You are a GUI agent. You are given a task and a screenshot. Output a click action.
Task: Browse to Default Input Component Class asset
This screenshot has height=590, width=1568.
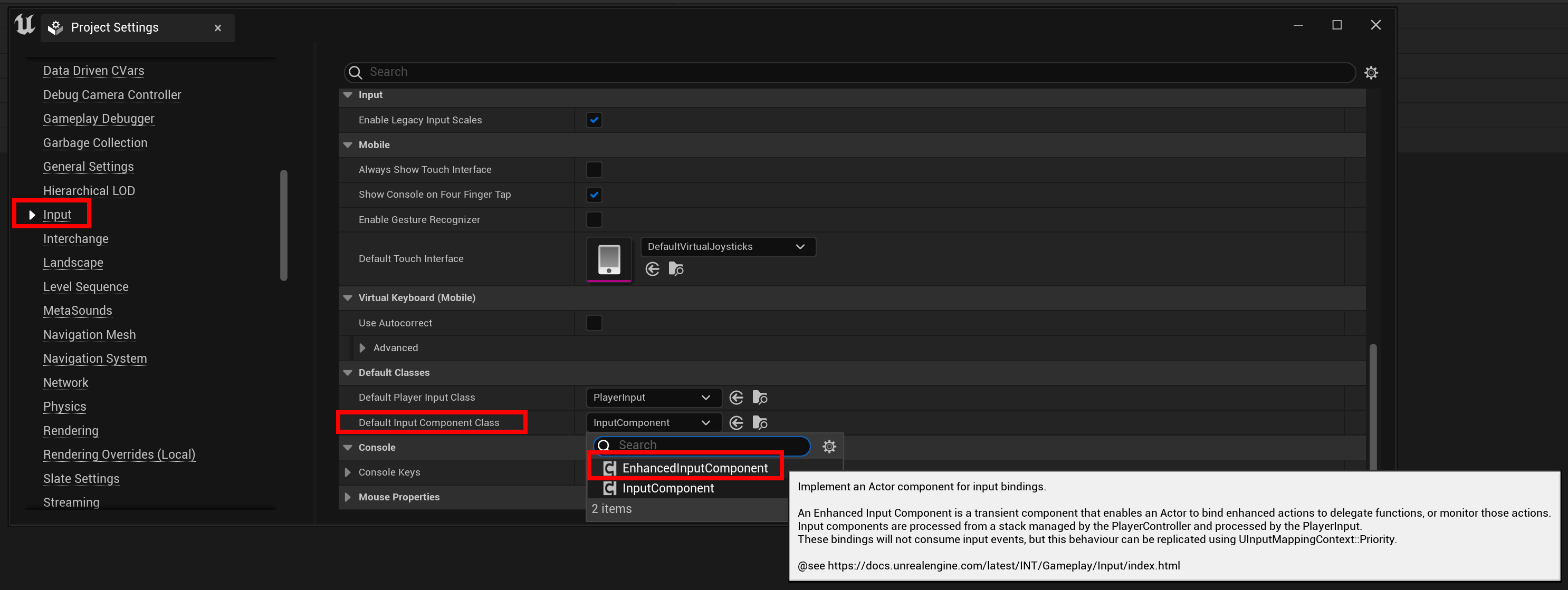click(x=760, y=423)
